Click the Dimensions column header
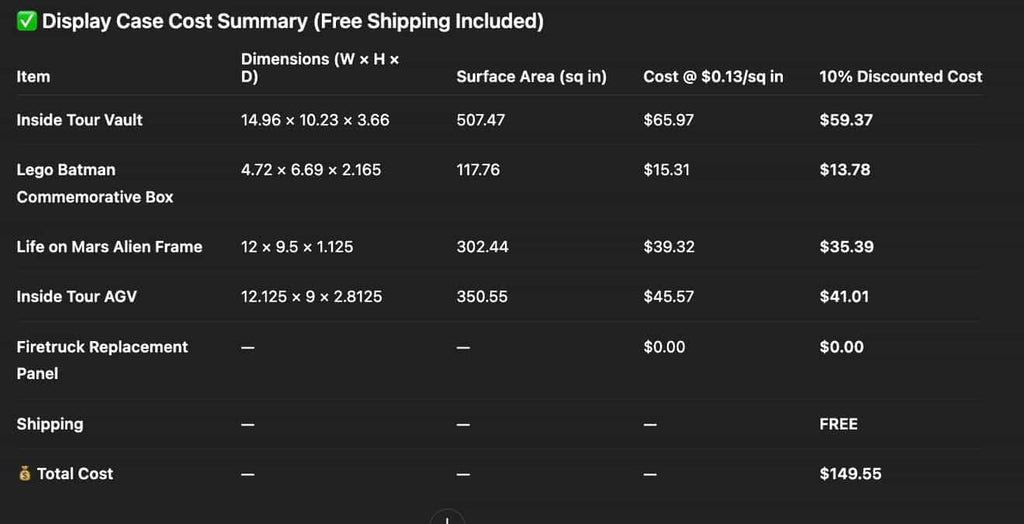Viewport: 1024px width, 524px height. coord(319,68)
